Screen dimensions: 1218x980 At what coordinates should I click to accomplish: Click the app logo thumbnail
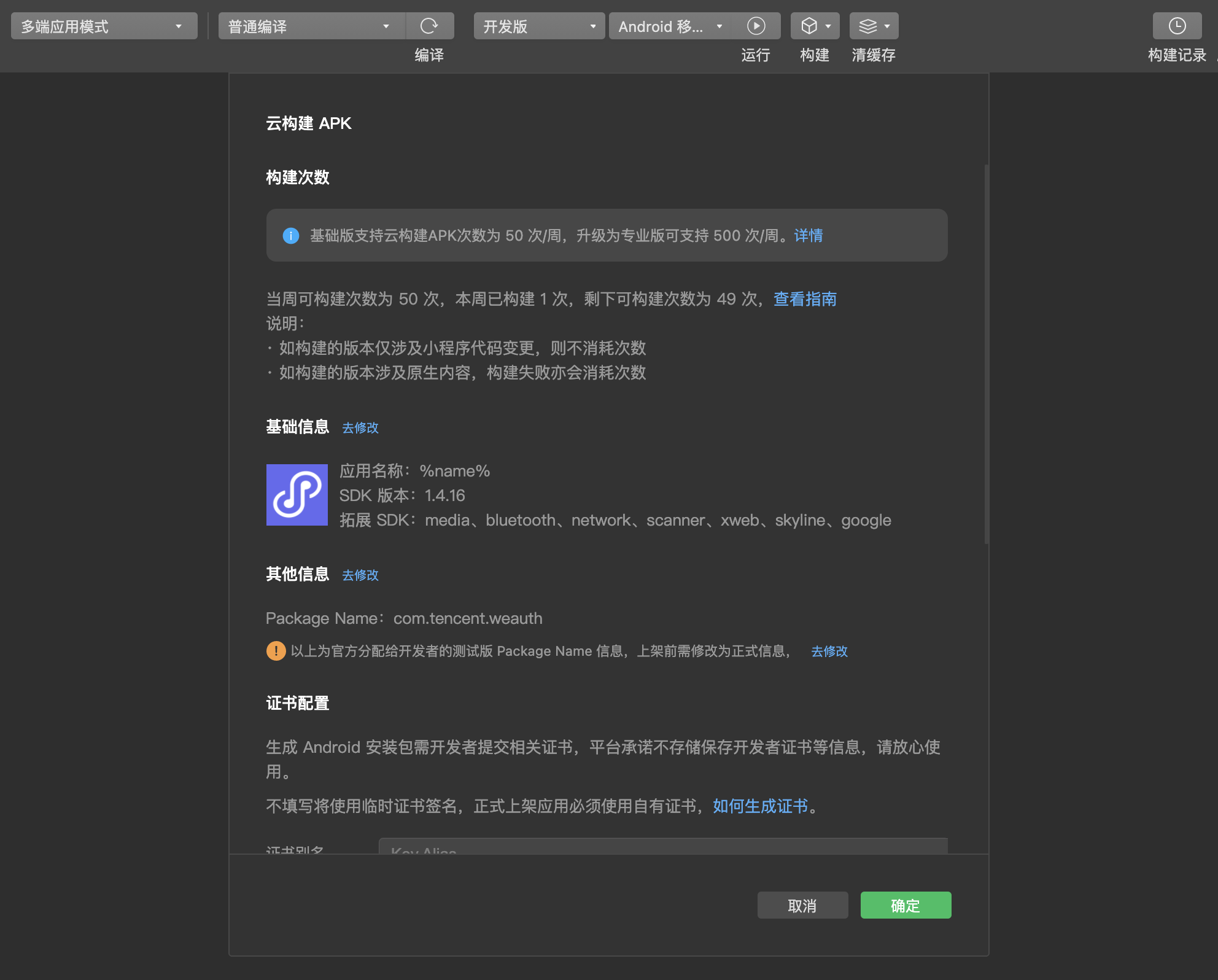click(x=297, y=495)
